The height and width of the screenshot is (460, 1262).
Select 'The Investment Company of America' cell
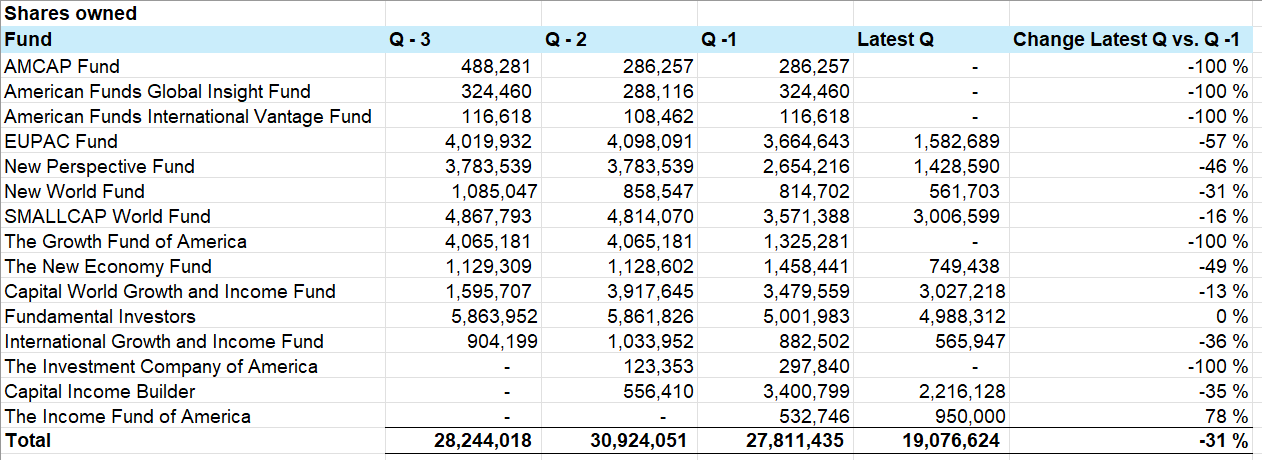[193, 366]
